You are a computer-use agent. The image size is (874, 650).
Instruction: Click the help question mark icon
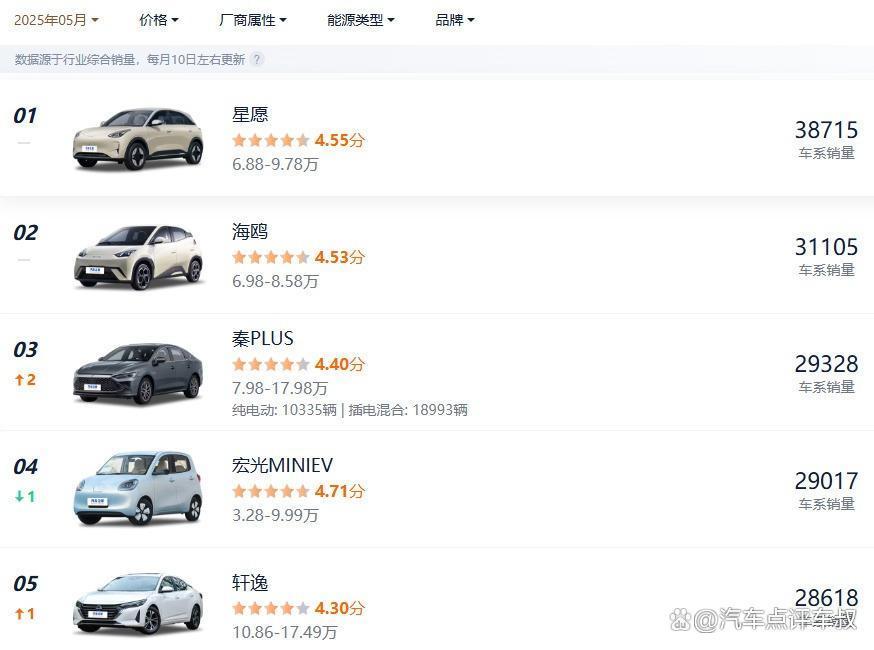pos(257,60)
